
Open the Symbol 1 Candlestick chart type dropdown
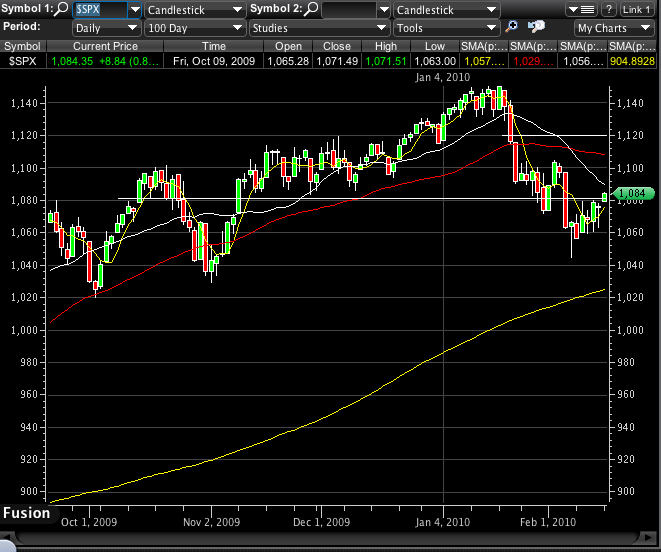pos(194,9)
